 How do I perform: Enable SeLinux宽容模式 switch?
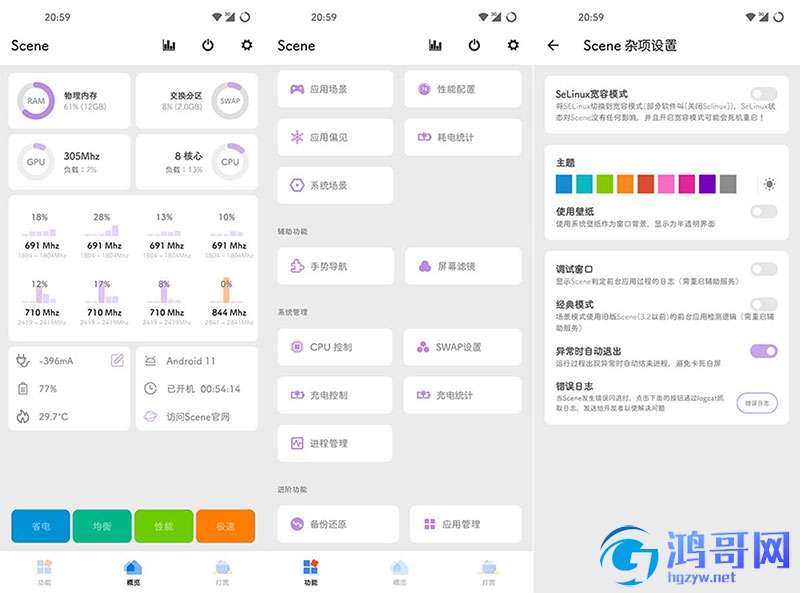coord(764,93)
